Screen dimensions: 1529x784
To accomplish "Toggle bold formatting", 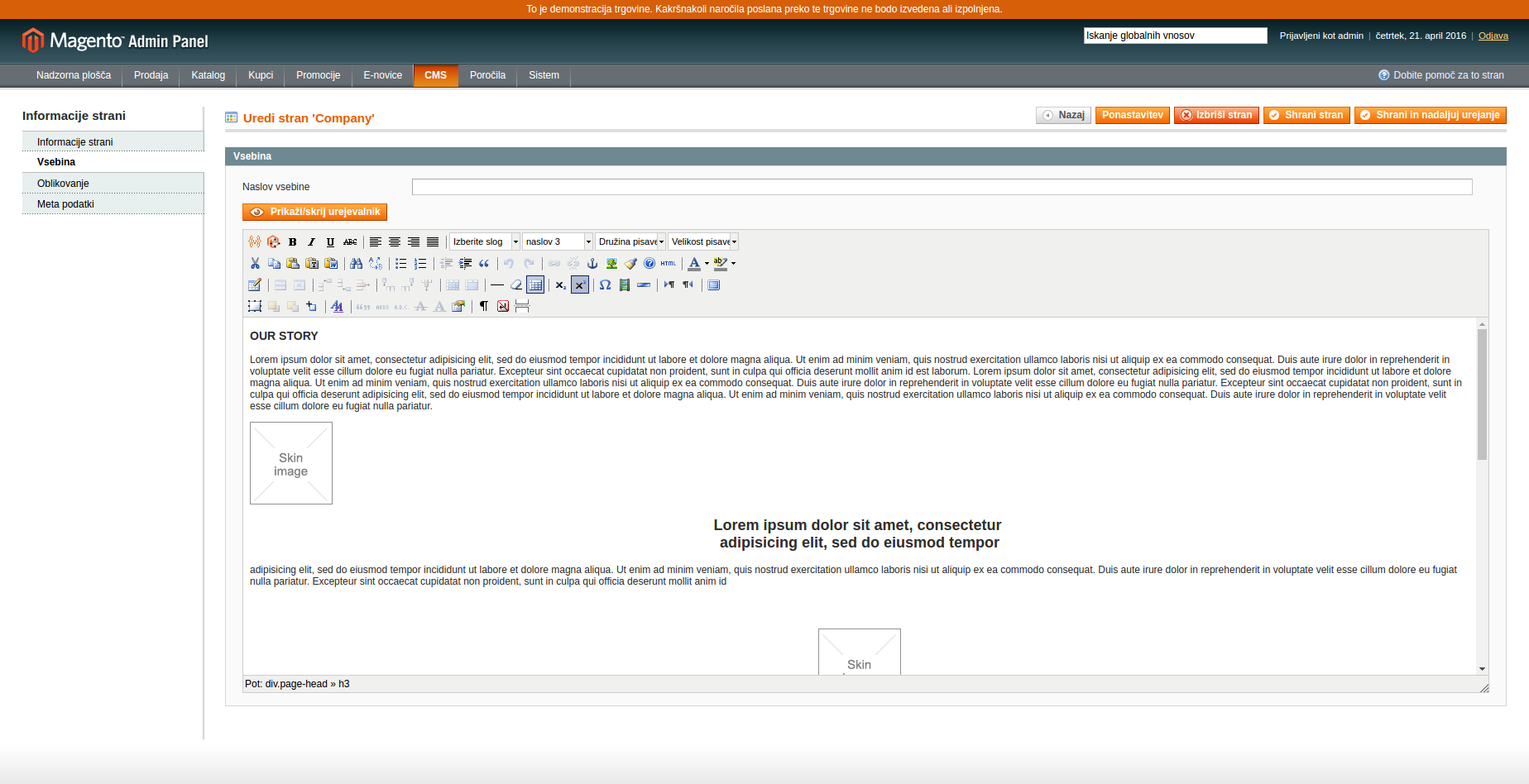I will tap(292, 241).
